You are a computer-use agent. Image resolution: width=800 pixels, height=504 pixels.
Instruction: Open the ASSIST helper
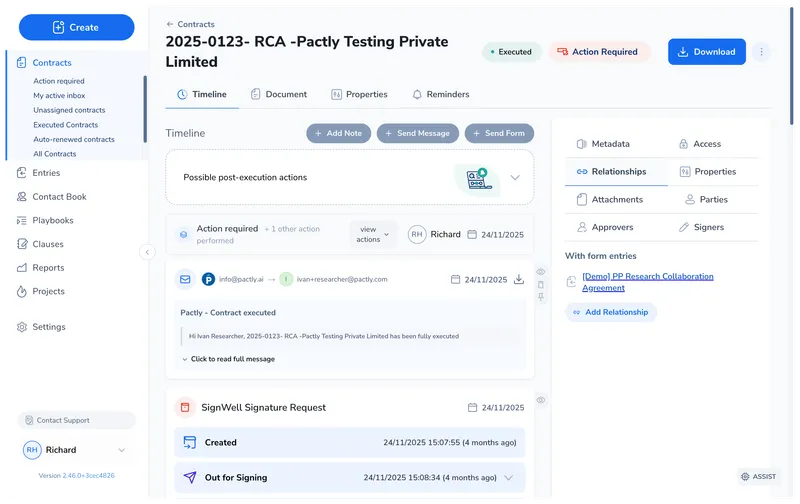tap(758, 477)
